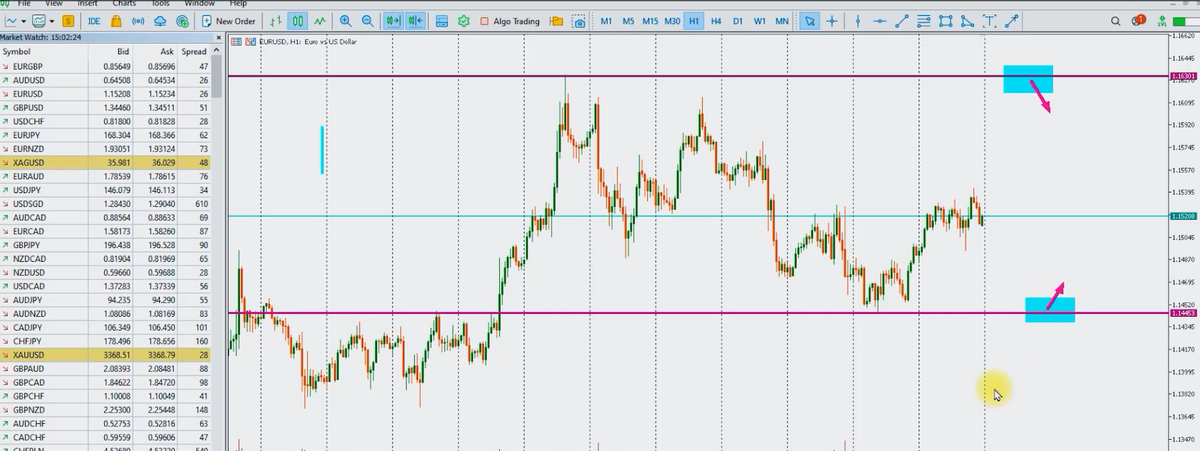Screen dimensions: 1200x451
Task: Select the M30 timeframe
Action: tap(672, 21)
